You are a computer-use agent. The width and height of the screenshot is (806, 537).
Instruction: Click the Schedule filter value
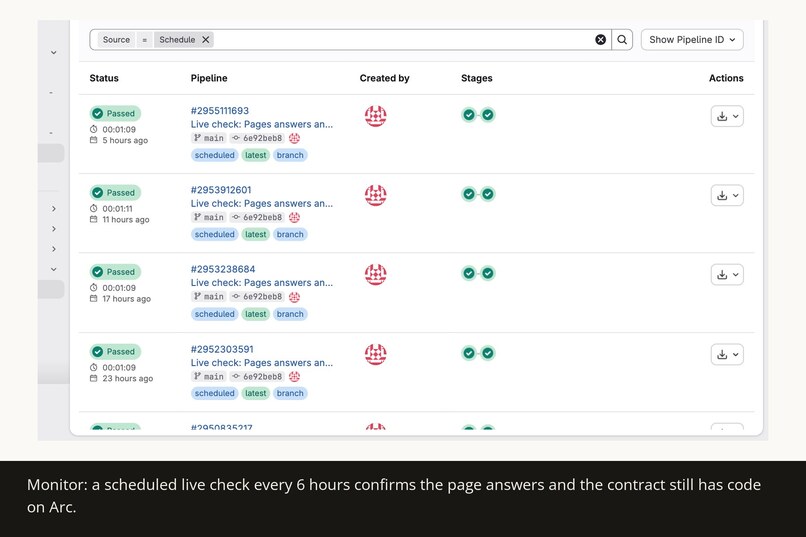coord(177,40)
